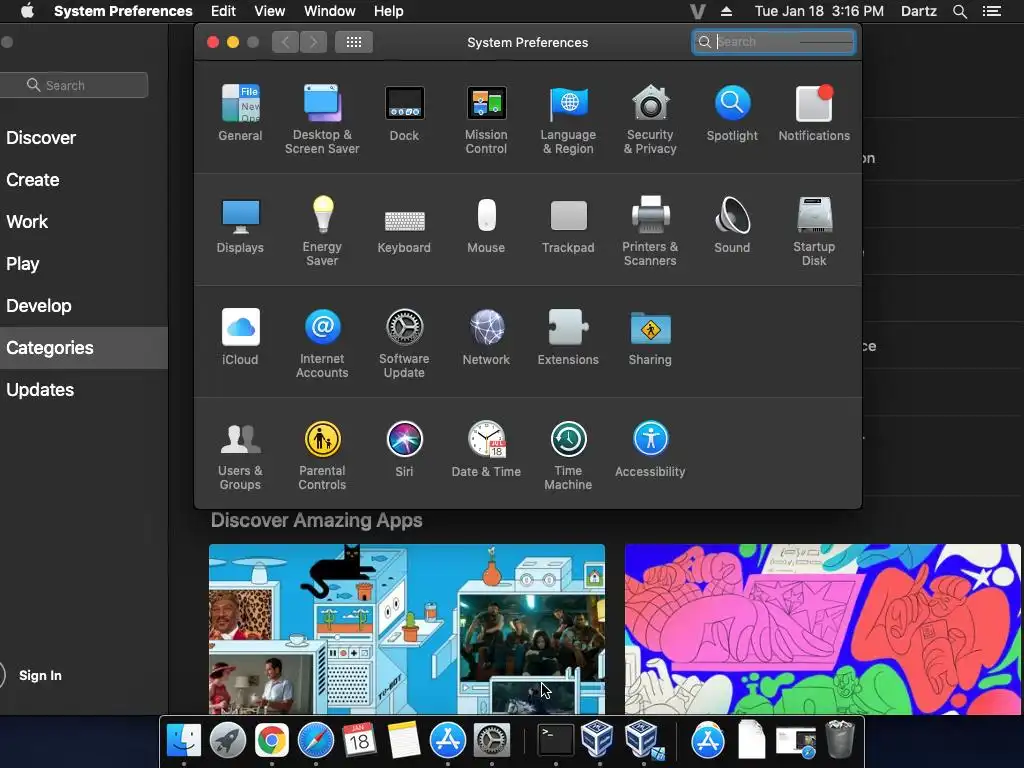Open Sharing preferences
The image size is (1024, 768).
pos(650,337)
